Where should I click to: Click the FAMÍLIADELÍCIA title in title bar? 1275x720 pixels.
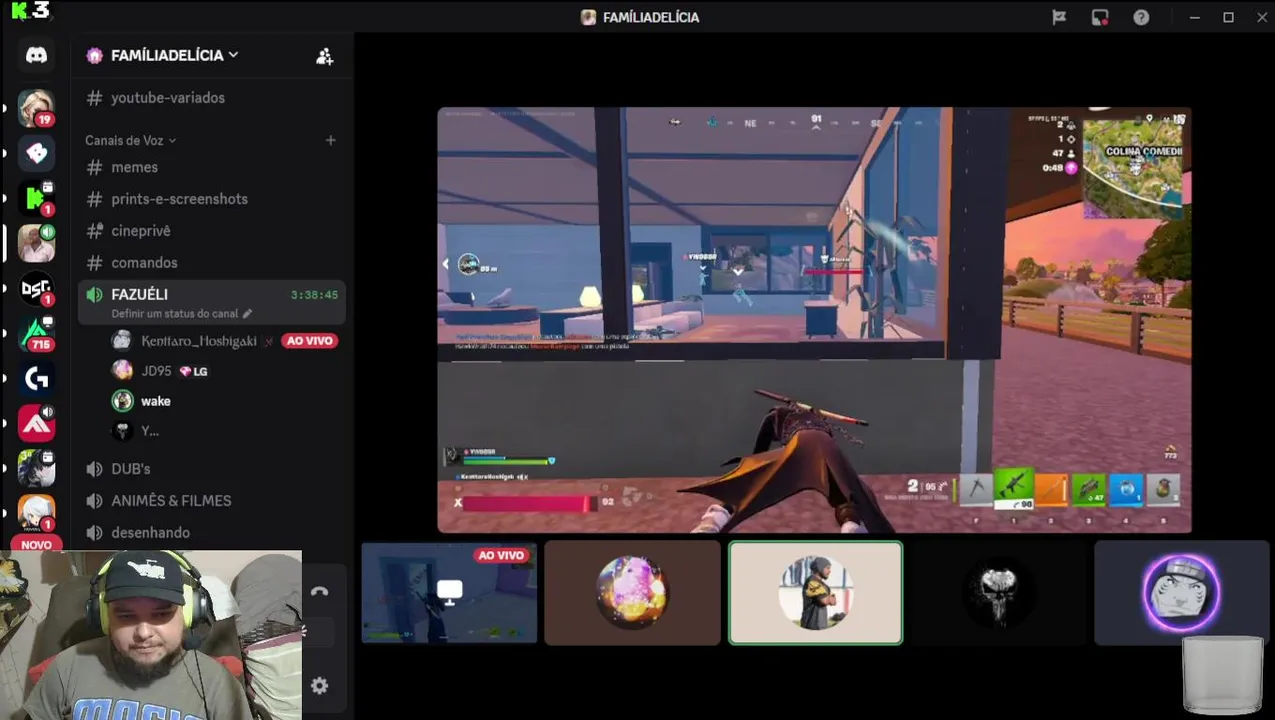[651, 17]
